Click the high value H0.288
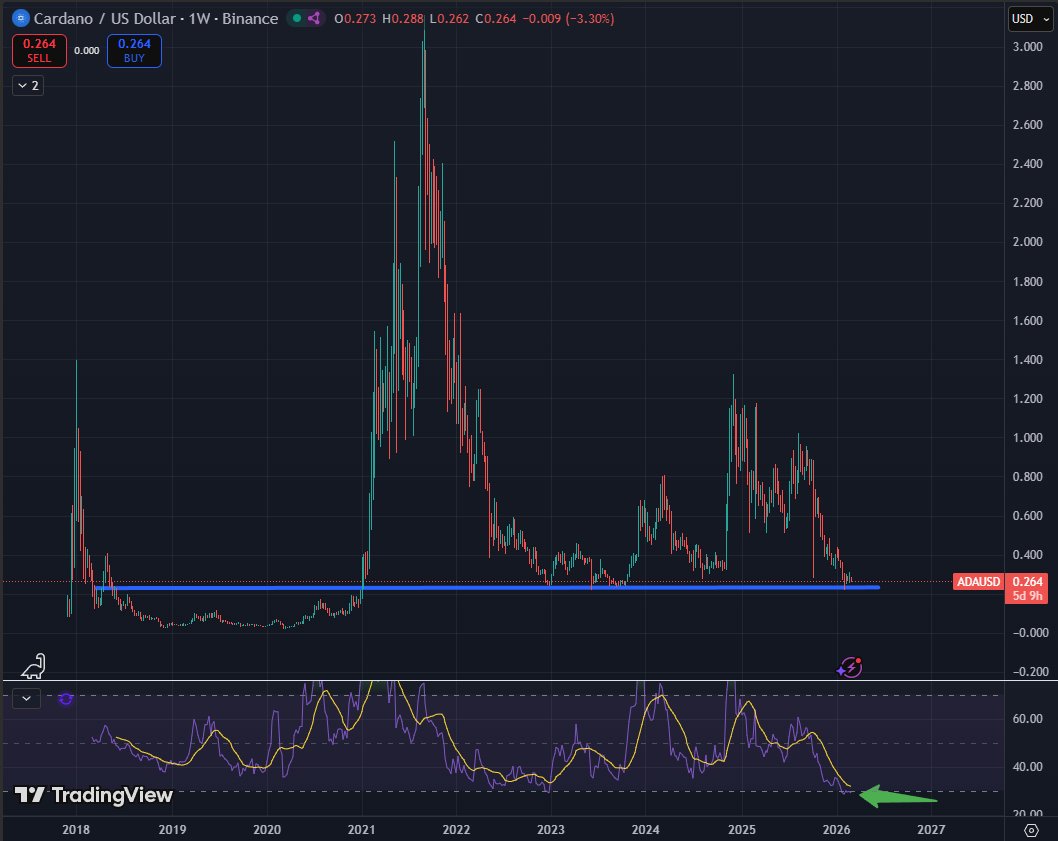This screenshot has width=1058, height=841. (x=403, y=18)
